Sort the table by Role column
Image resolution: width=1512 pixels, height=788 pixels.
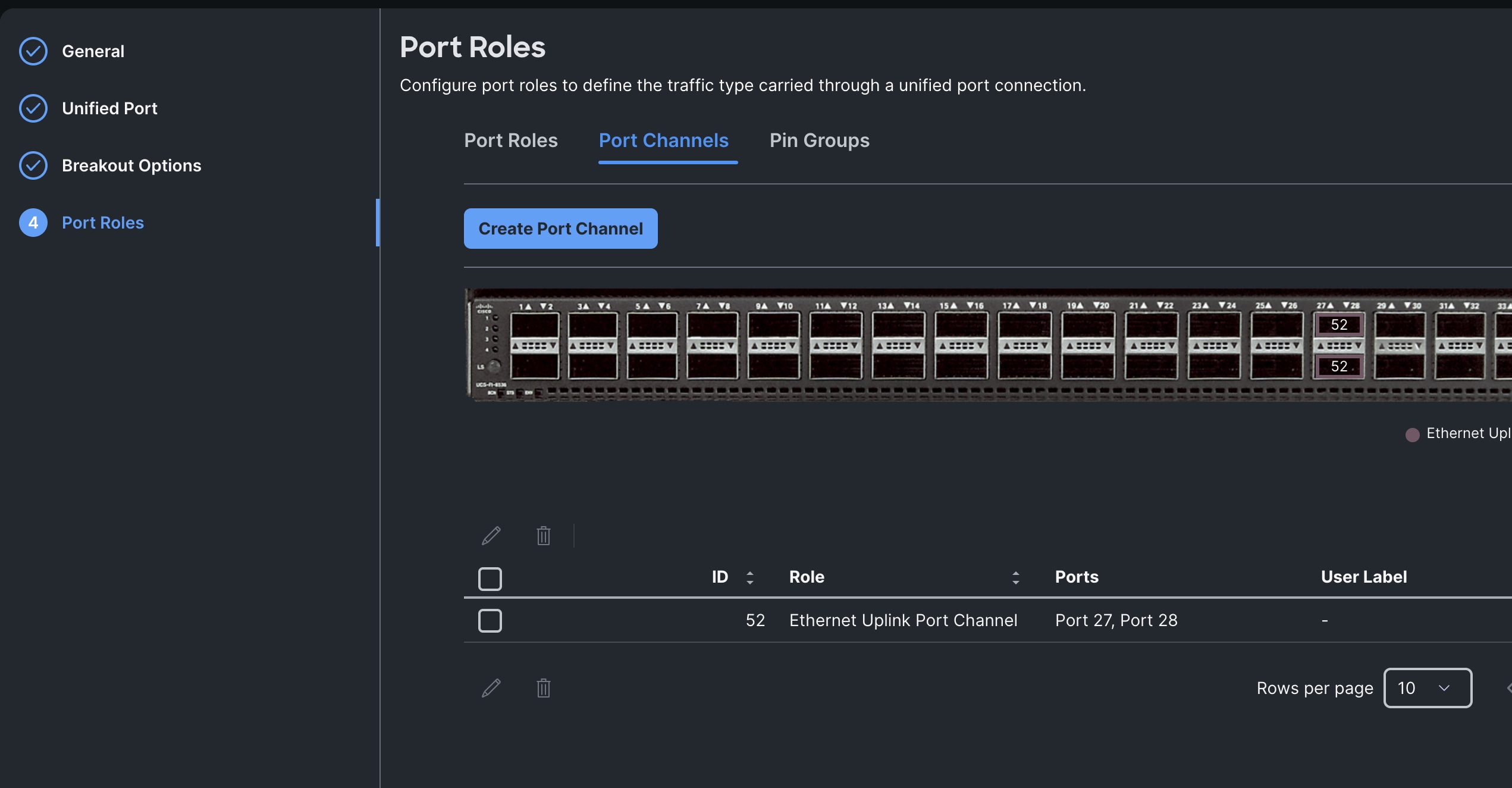click(1015, 577)
